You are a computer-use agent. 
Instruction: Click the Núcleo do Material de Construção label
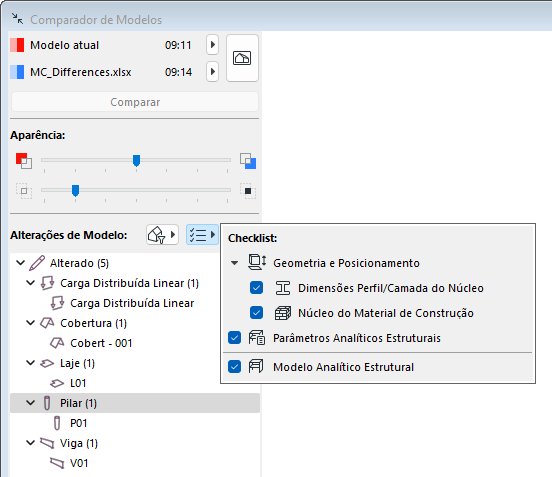386,313
